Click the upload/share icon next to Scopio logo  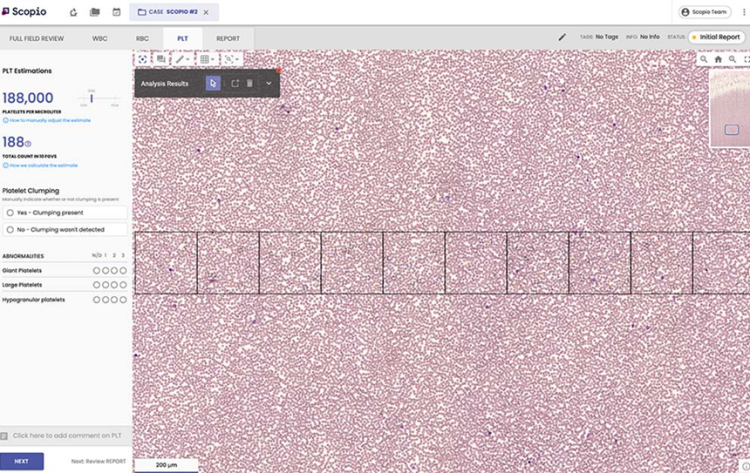[73, 12]
